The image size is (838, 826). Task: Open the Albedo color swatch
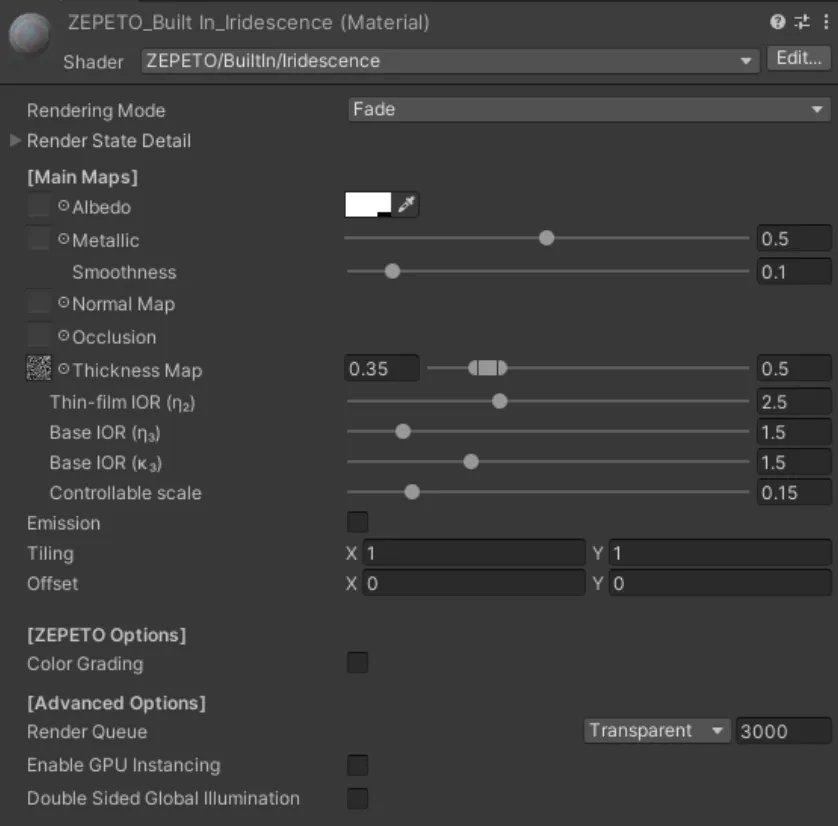[368, 205]
